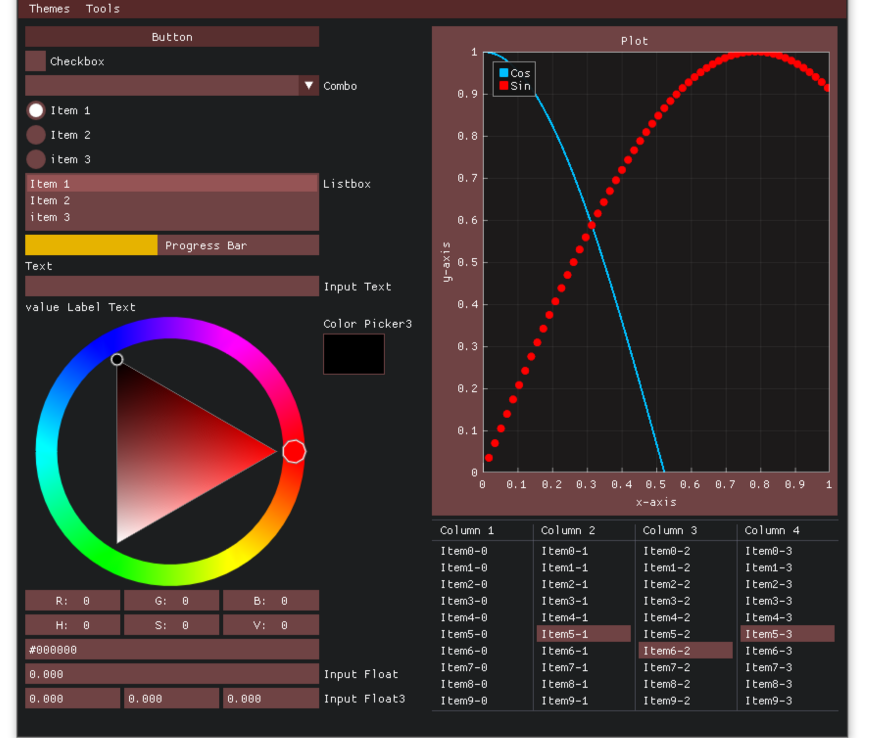Screen dimensions: 875x738
Task: Select Item 2 in the listbox
Action: [171, 201]
